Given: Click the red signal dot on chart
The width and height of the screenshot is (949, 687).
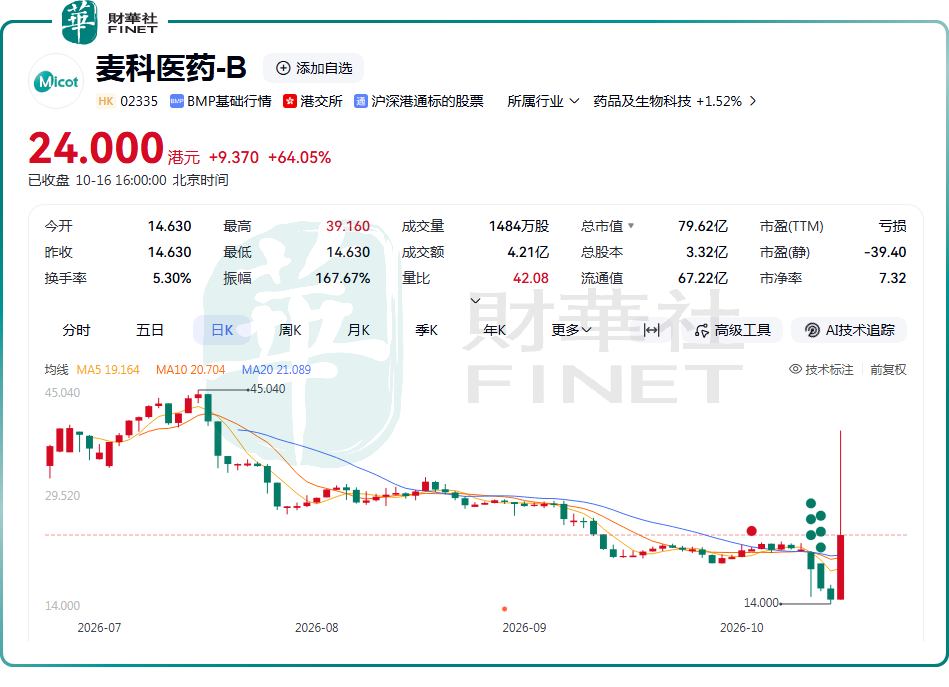Looking at the screenshot, I should pos(752,531).
